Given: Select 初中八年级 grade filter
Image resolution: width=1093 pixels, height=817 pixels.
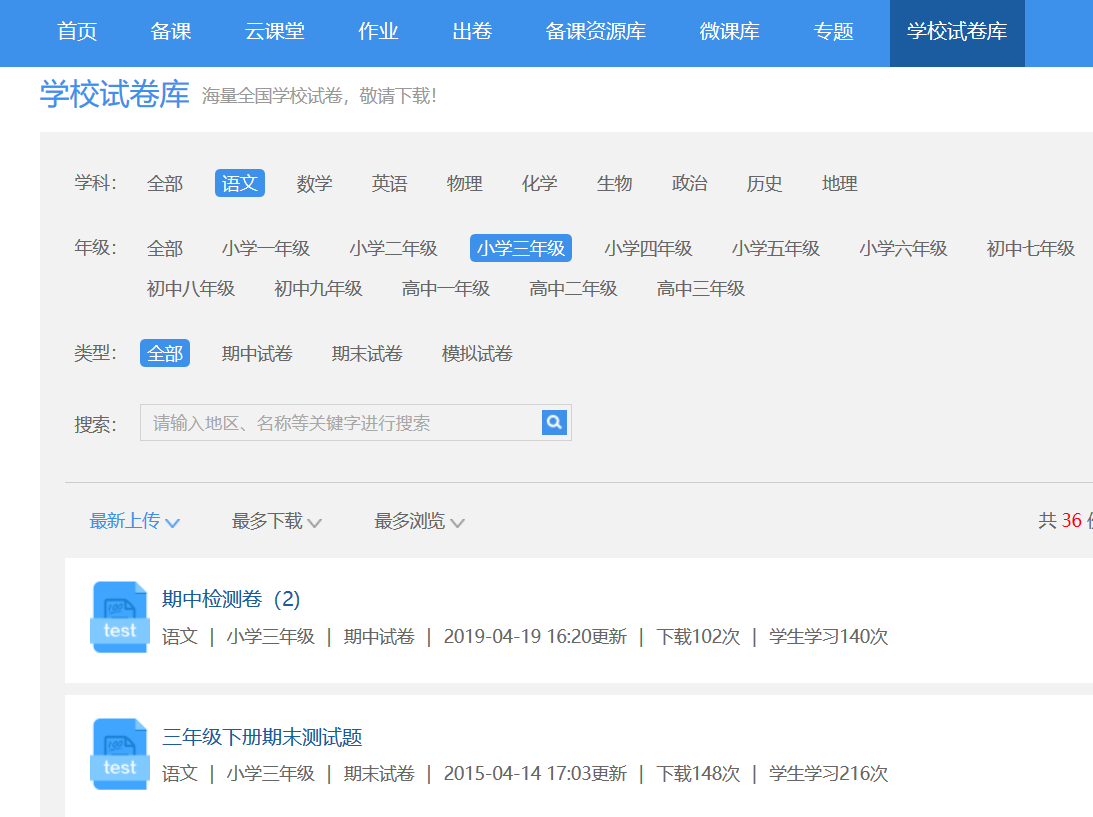Looking at the screenshot, I should coord(191,289).
